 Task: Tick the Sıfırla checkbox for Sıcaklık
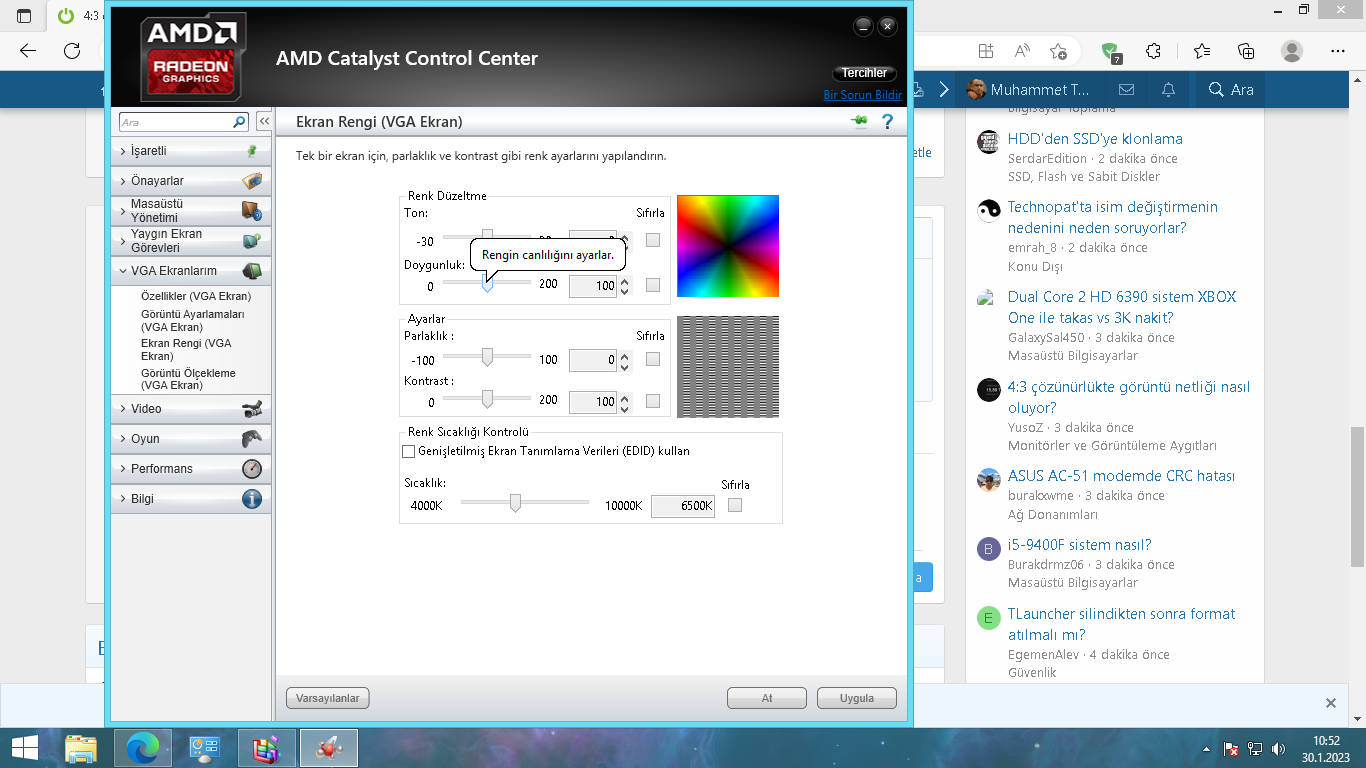[x=735, y=505]
